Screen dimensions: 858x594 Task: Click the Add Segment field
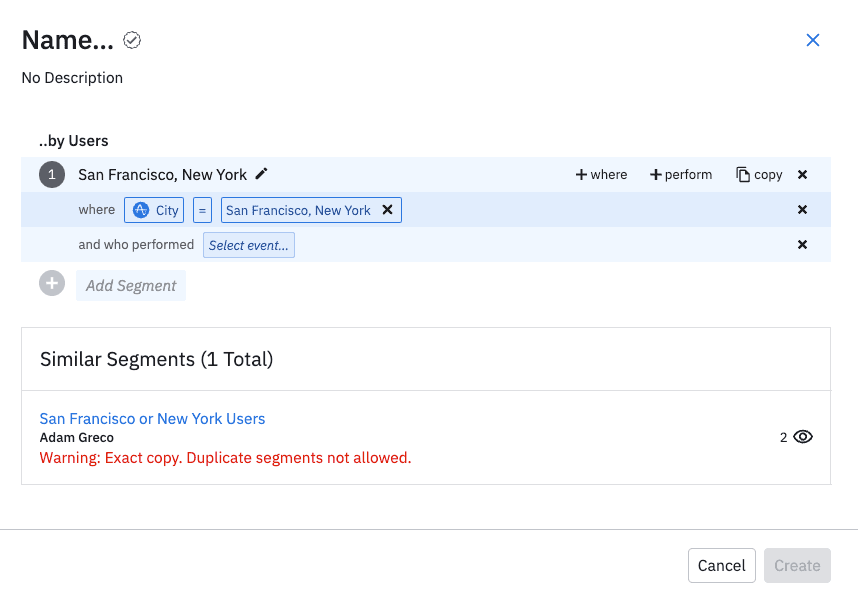[131, 285]
